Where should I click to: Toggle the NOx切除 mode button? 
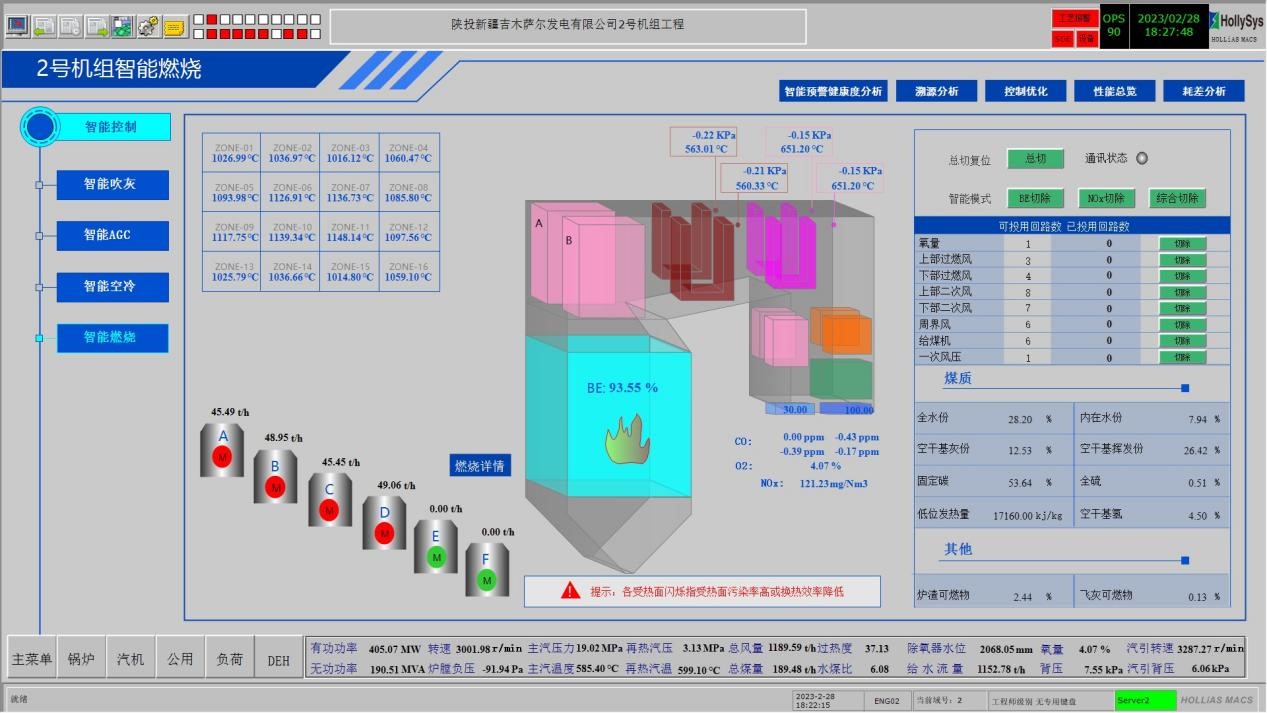click(1106, 198)
